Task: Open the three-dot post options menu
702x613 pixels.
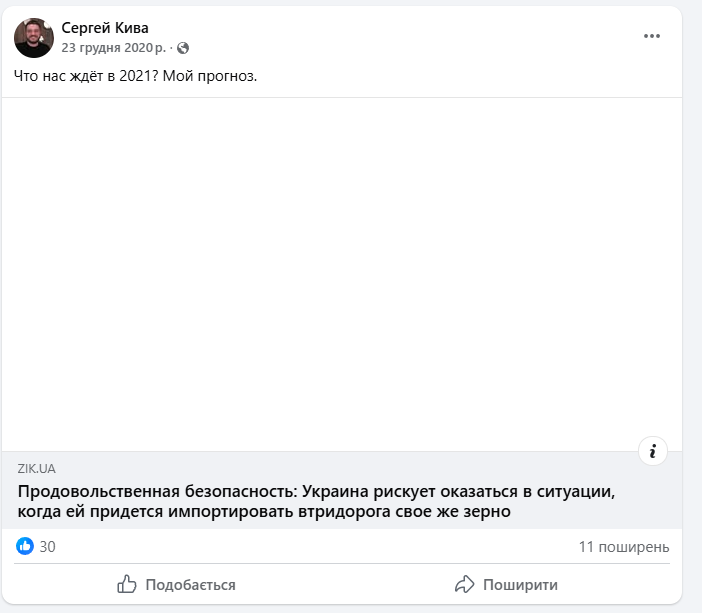Action: [x=652, y=36]
